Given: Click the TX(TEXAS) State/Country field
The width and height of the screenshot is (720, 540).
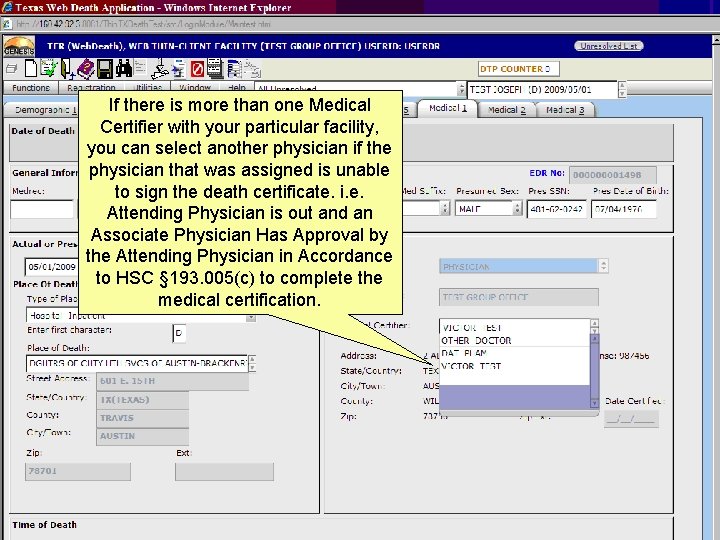Looking at the screenshot, I should tap(142, 399).
